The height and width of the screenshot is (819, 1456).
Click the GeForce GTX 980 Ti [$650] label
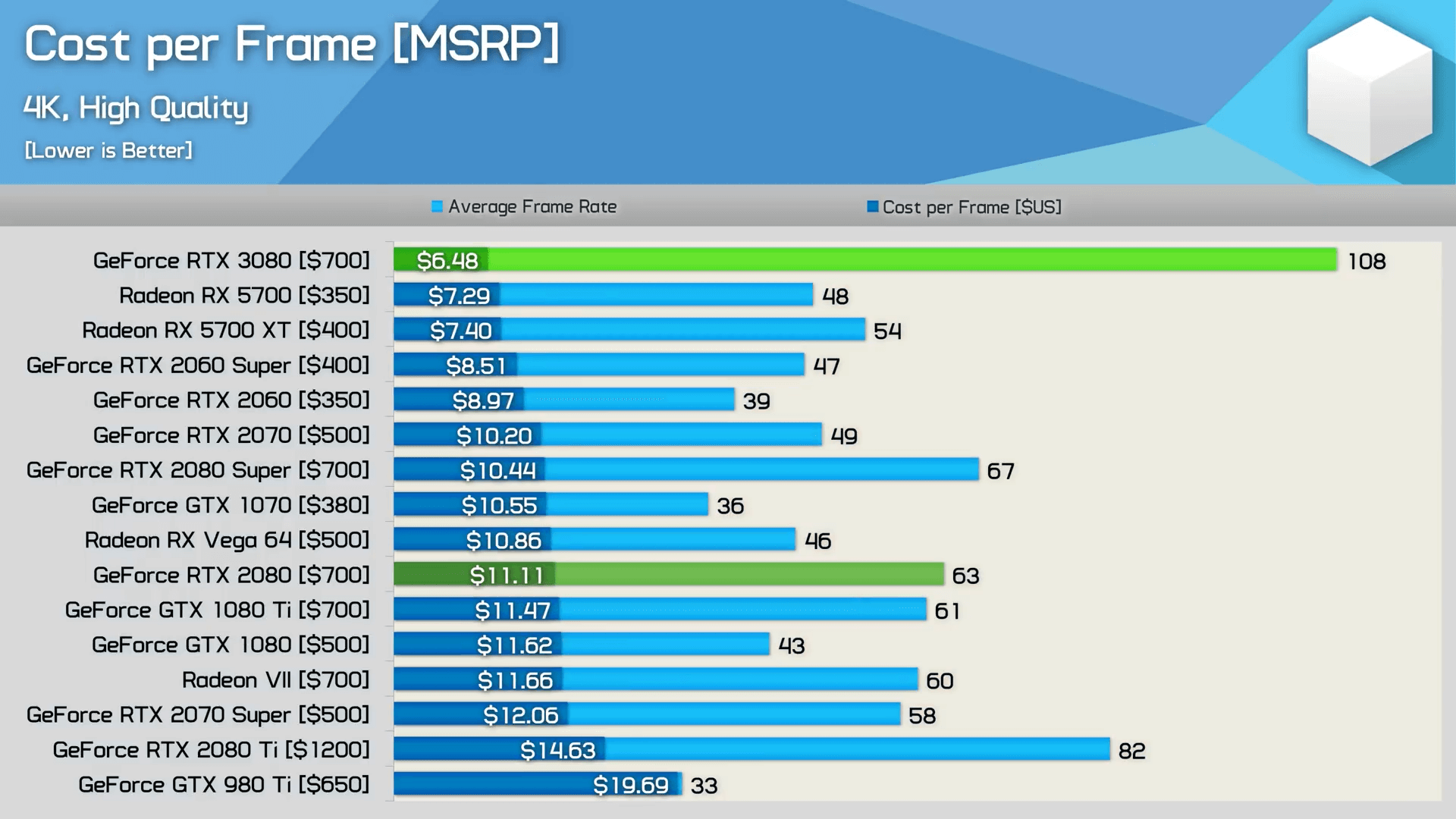pyautogui.click(x=224, y=784)
